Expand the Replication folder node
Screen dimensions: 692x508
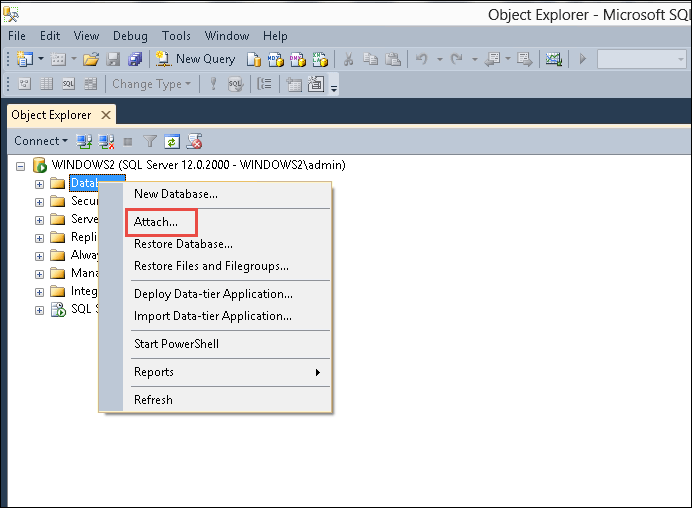(39, 238)
